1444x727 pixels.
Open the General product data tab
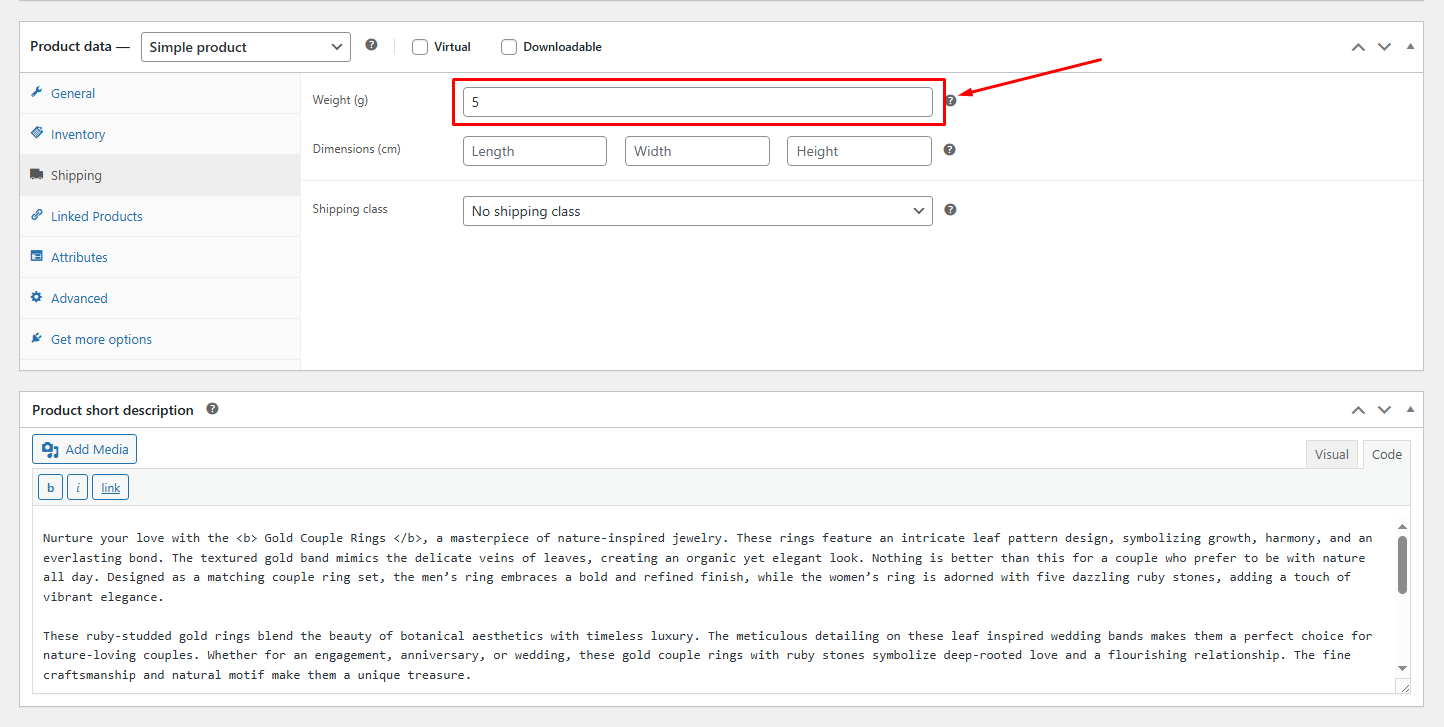[x=160, y=93]
